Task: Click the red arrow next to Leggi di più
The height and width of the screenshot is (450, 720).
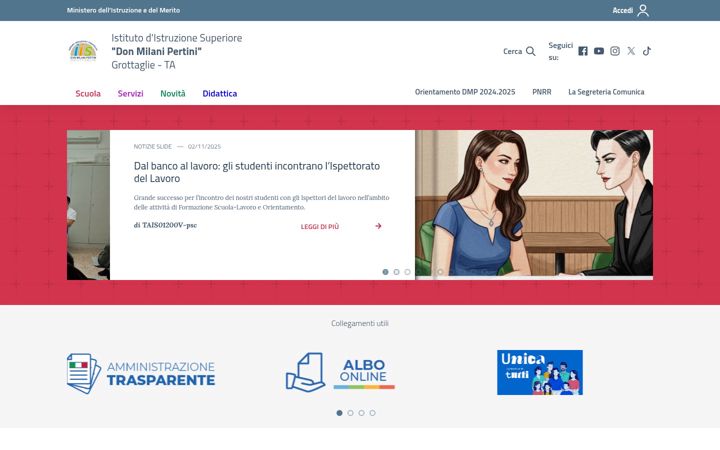Action: (378, 226)
